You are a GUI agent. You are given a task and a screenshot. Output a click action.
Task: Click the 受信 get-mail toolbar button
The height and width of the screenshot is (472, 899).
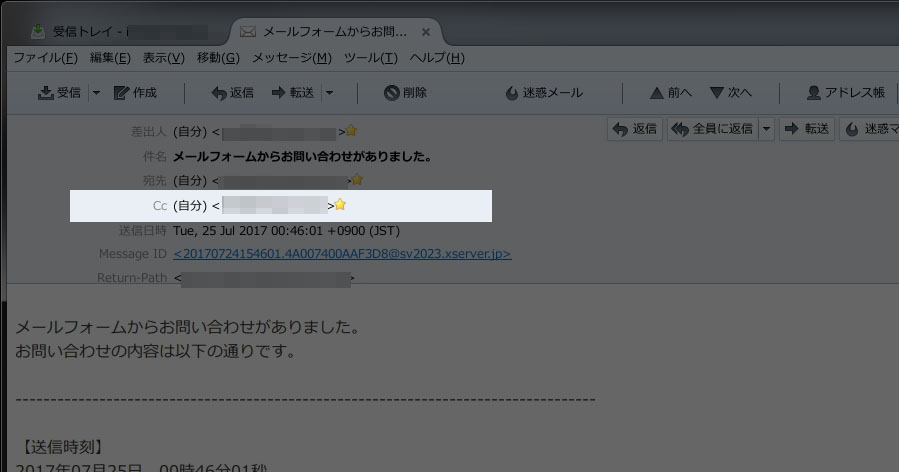click(x=60, y=93)
